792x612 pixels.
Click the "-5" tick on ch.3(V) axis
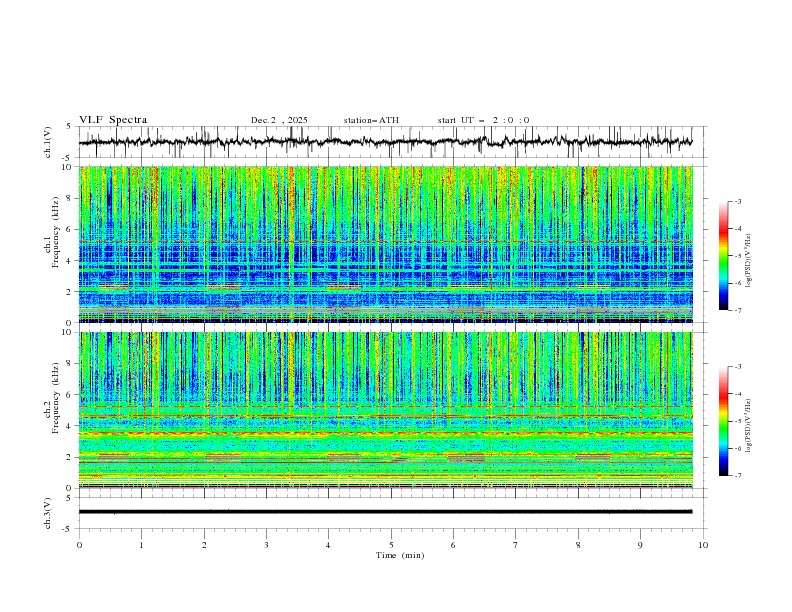pyautogui.click(x=67, y=529)
